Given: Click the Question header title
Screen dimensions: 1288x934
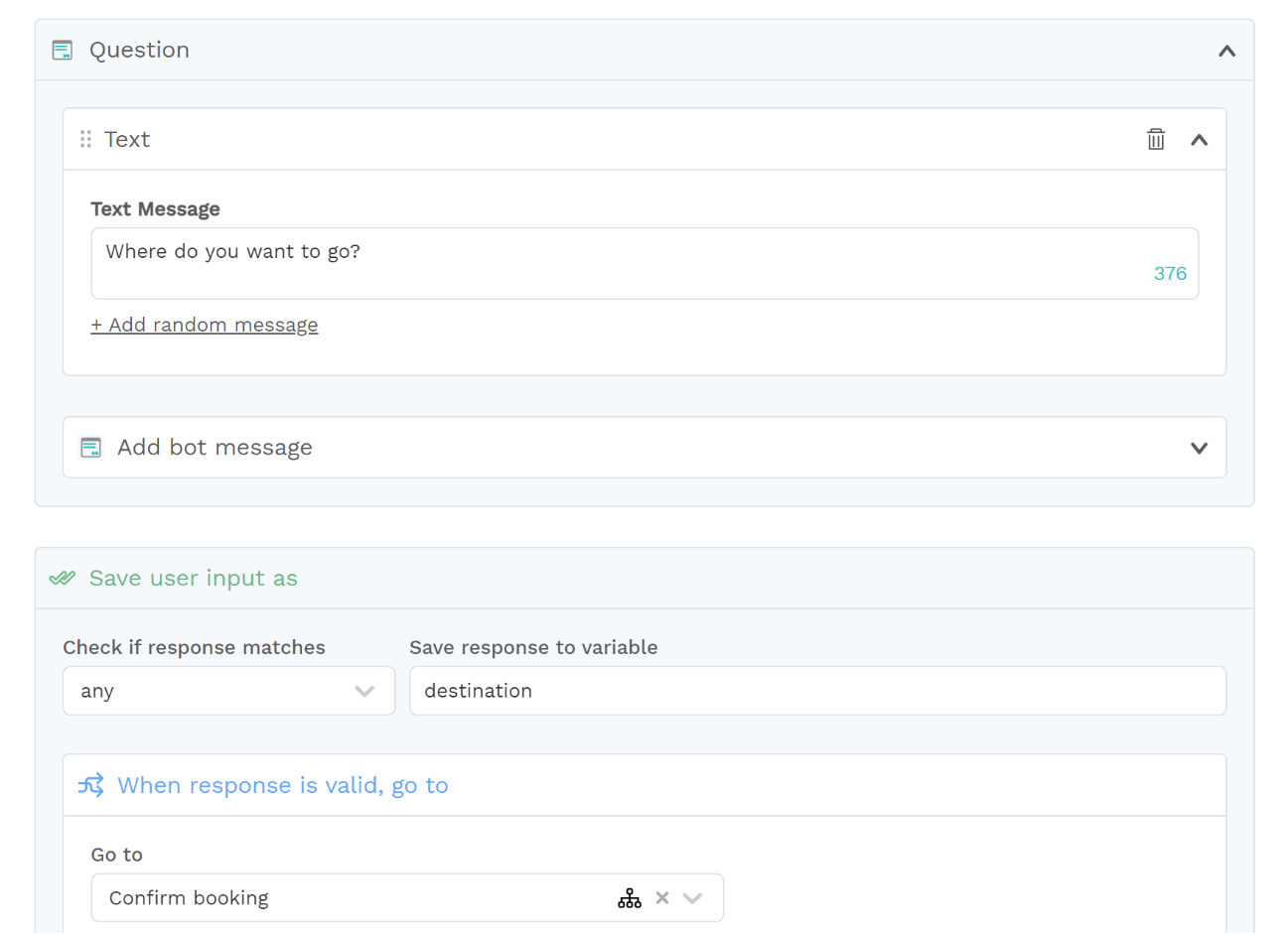Looking at the screenshot, I should coord(139,50).
